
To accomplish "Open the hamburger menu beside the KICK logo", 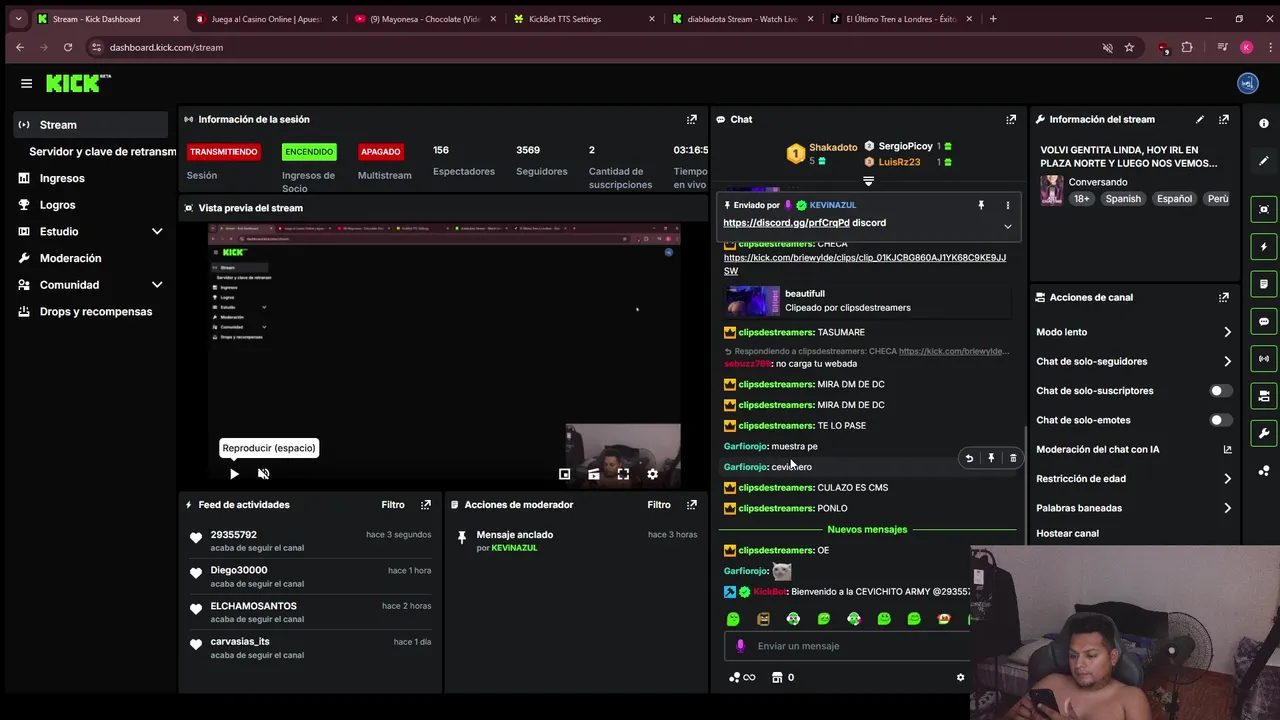I will point(27,84).
